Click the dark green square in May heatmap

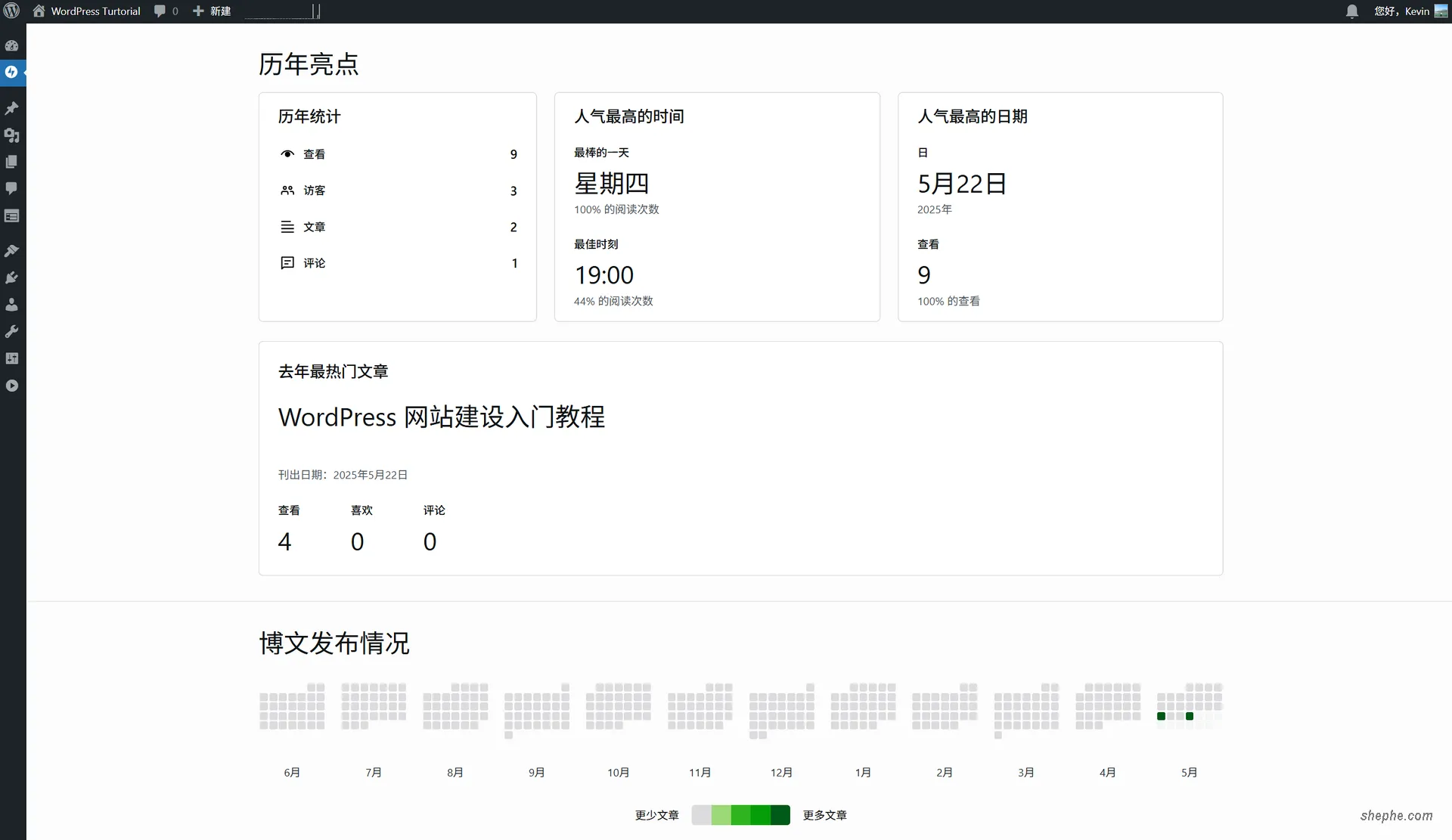coord(1162,716)
